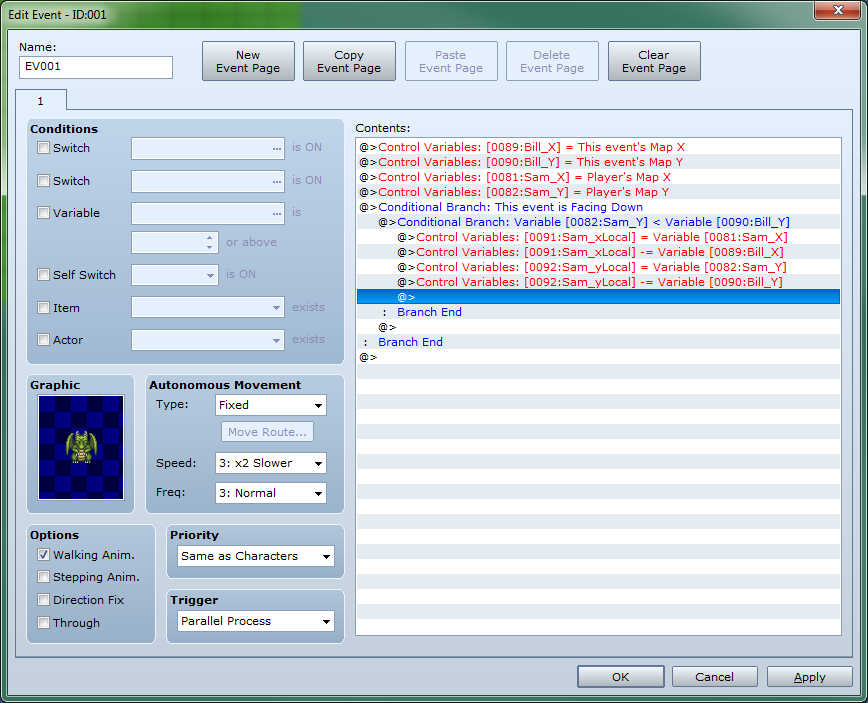This screenshot has height=703, width=868.
Task: Uncheck the Walking Anim. option
Action: click(43, 554)
